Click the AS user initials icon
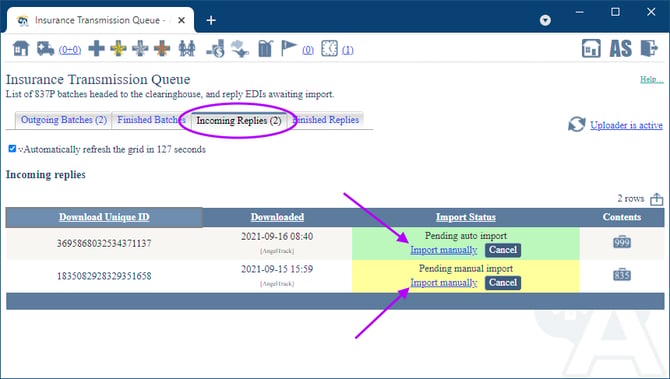 tap(620, 49)
